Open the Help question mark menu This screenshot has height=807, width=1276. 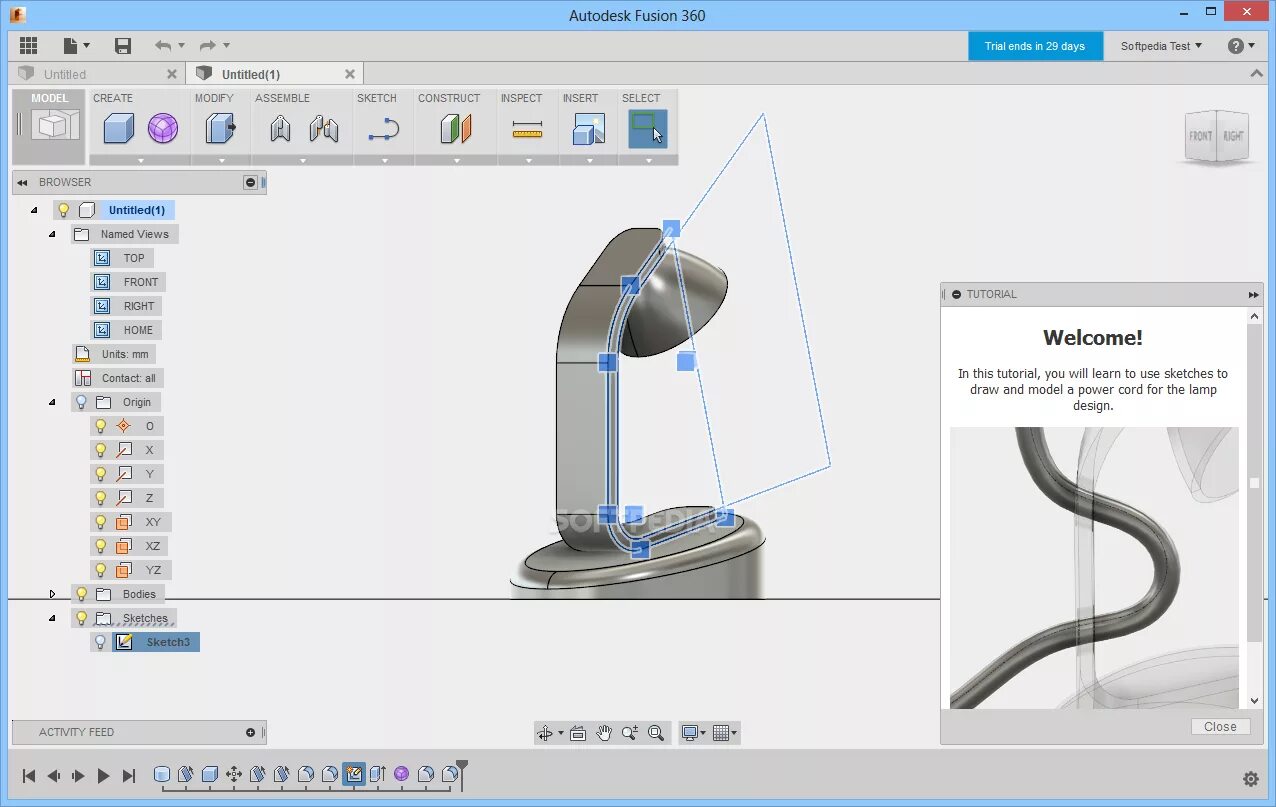click(x=1241, y=46)
